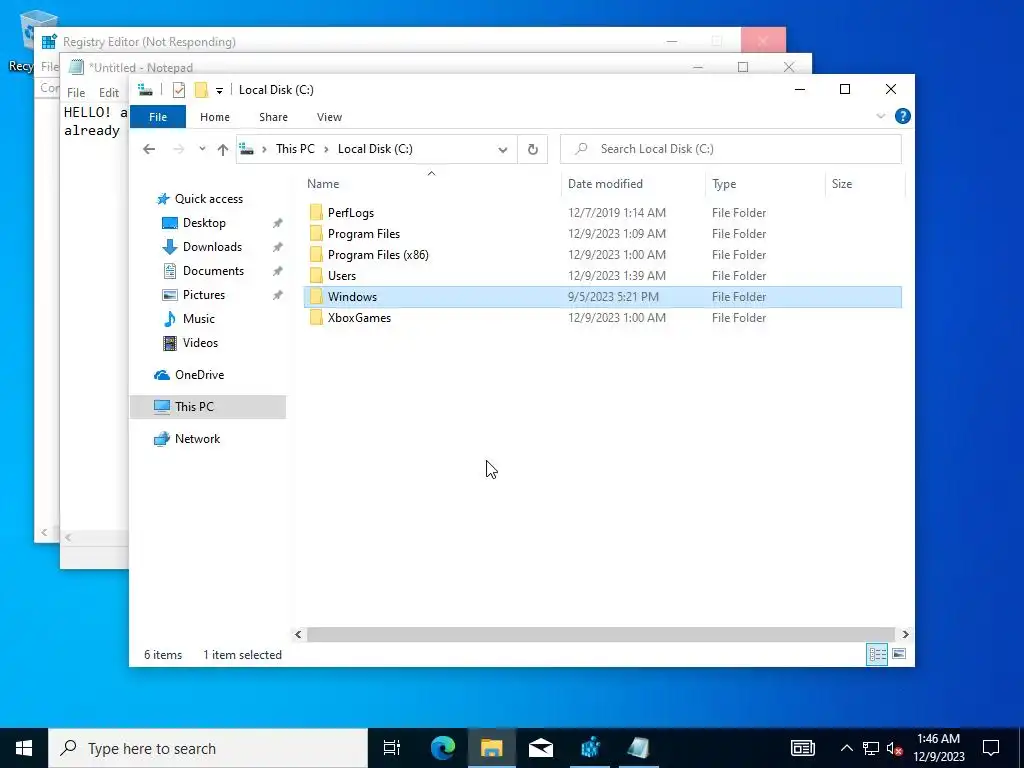Open Desktop in the navigation pane
The height and width of the screenshot is (768, 1024).
(204, 223)
